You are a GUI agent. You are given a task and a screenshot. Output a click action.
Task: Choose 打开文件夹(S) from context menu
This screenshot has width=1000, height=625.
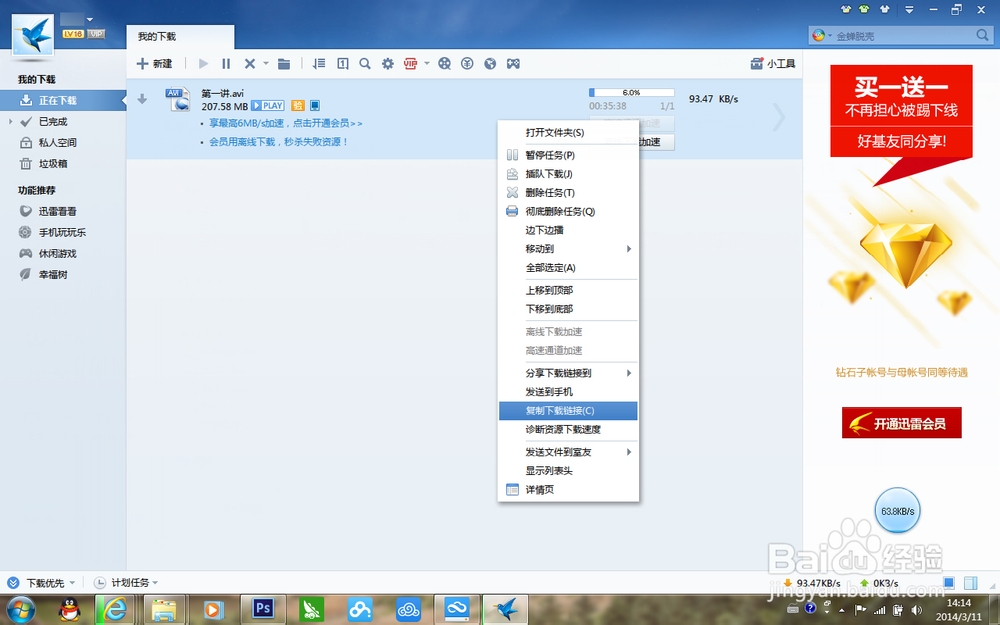[x=568, y=133]
